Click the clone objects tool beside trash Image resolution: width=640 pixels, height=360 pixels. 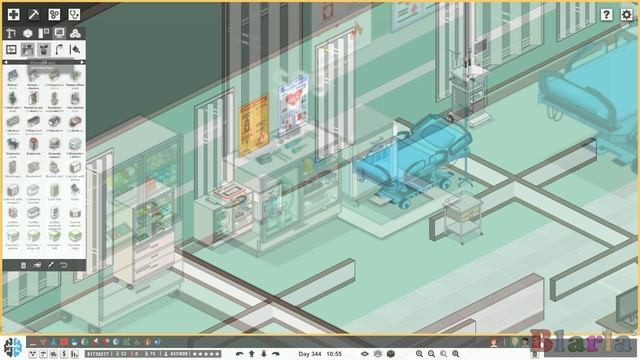coord(37,265)
